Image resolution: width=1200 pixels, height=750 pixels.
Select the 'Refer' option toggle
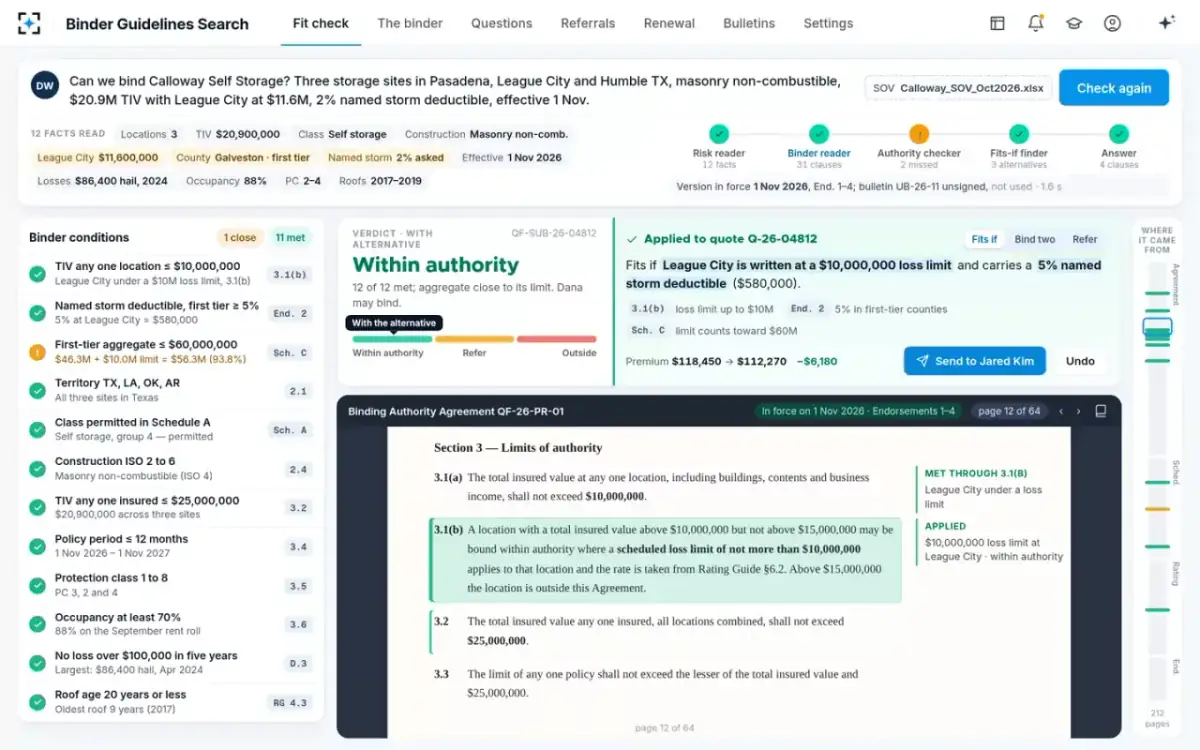[x=1085, y=240]
